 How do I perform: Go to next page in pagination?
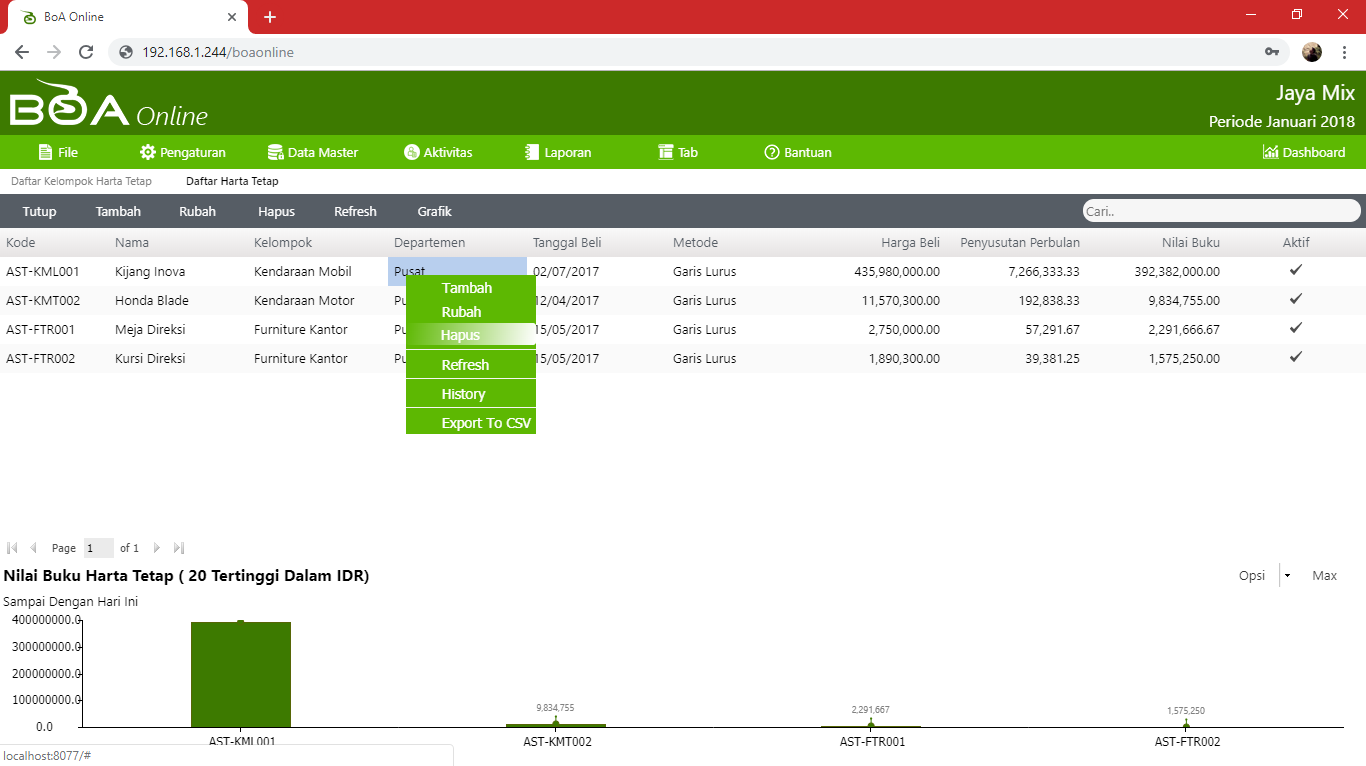coord(157,548)
